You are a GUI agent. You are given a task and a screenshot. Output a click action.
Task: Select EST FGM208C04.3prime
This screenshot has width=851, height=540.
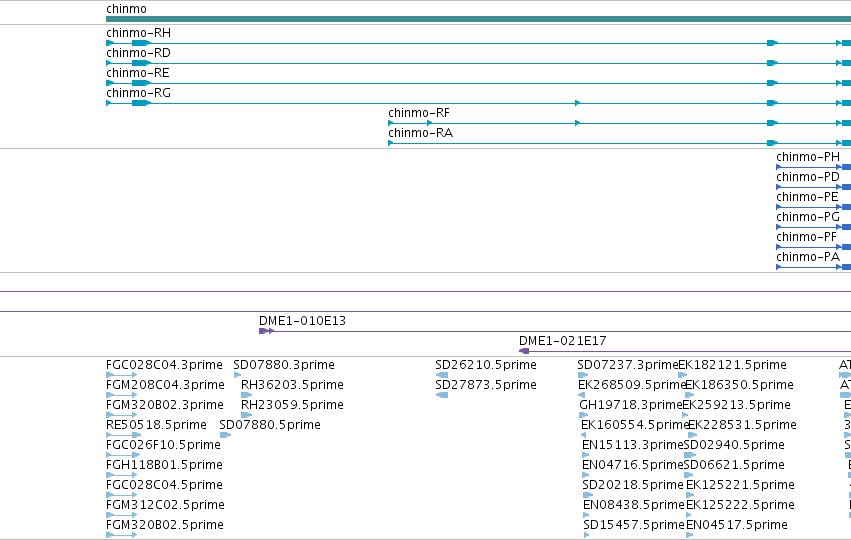[166, 385]
